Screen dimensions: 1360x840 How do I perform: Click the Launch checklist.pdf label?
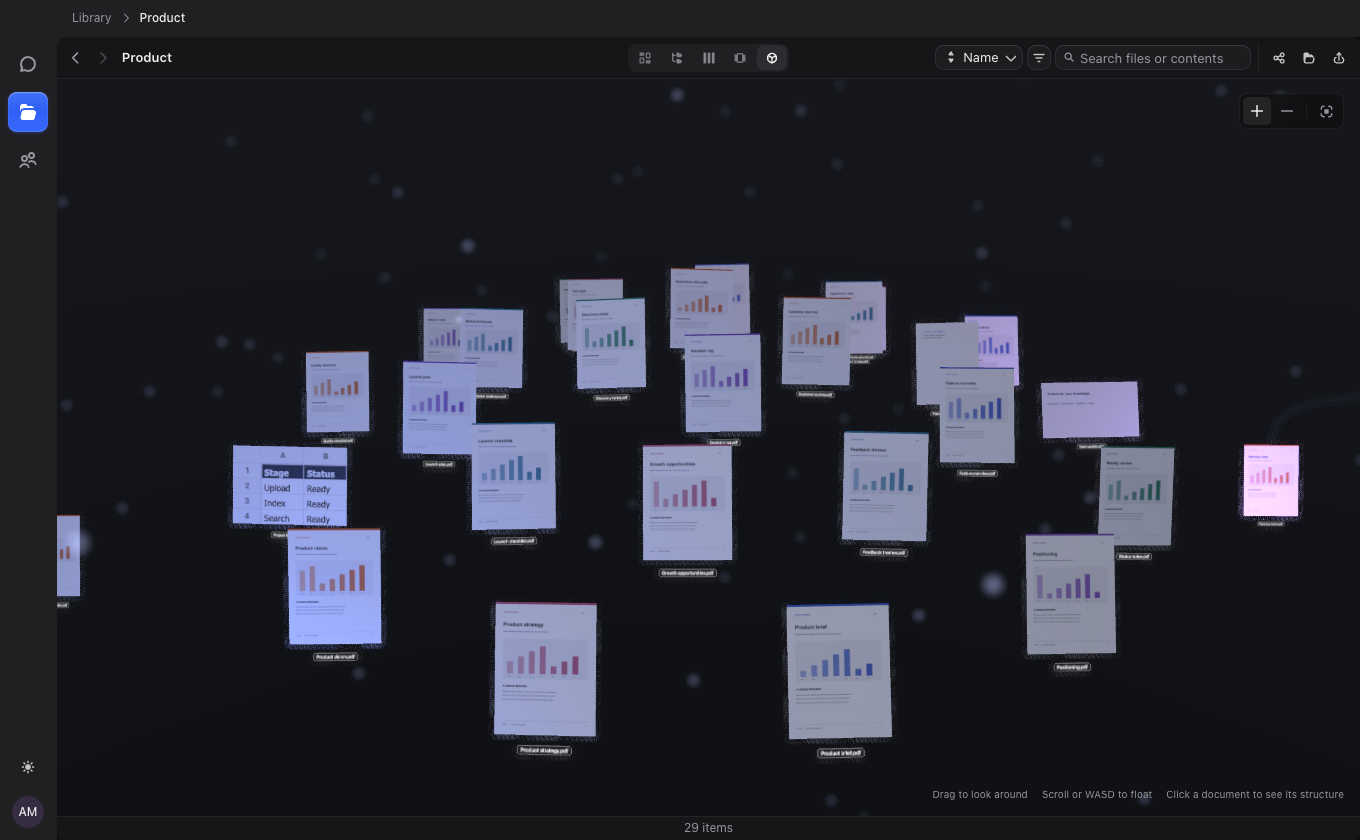point(514,541)
